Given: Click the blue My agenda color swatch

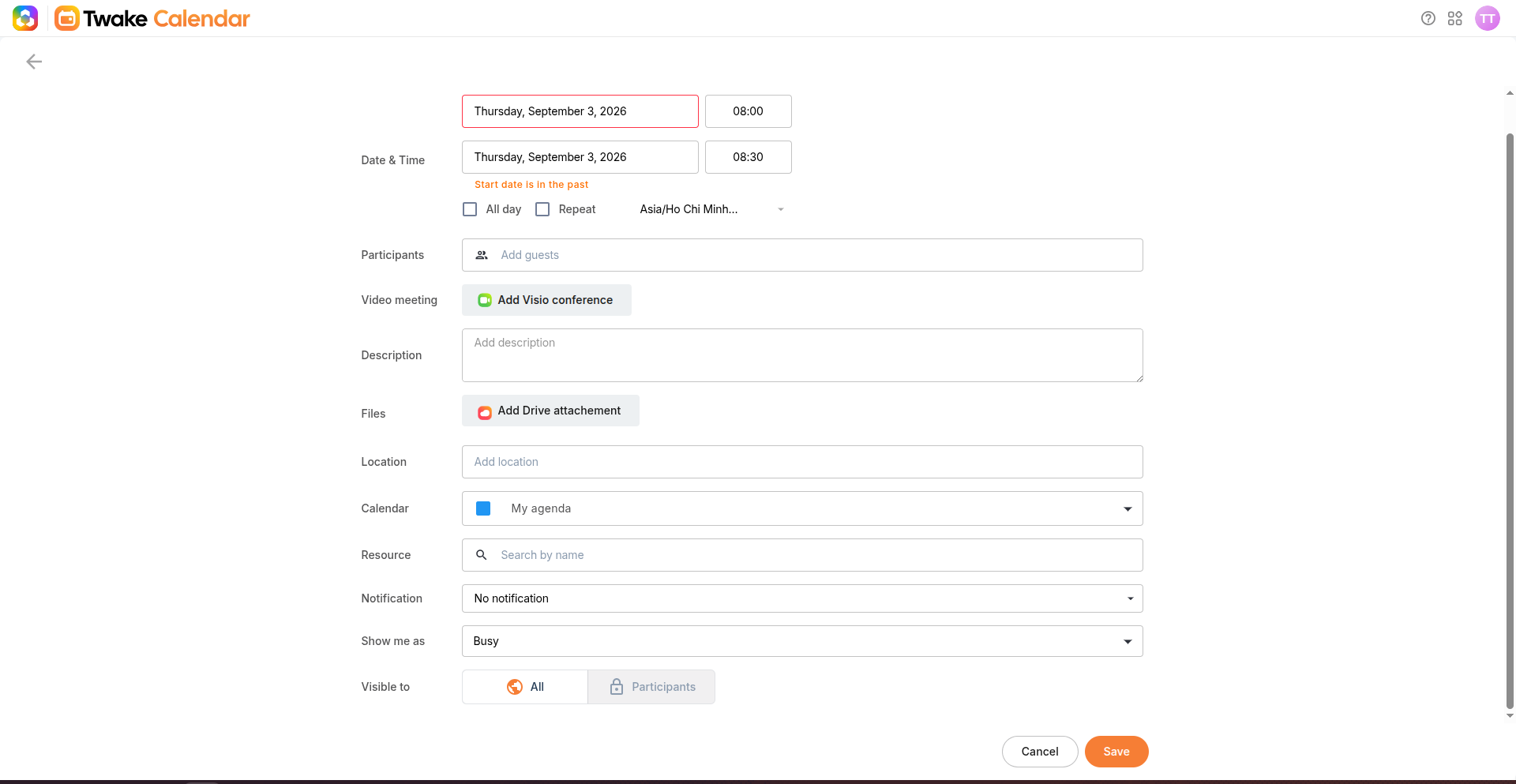Looking at the screenshot, I should click(x=483, y=508).
